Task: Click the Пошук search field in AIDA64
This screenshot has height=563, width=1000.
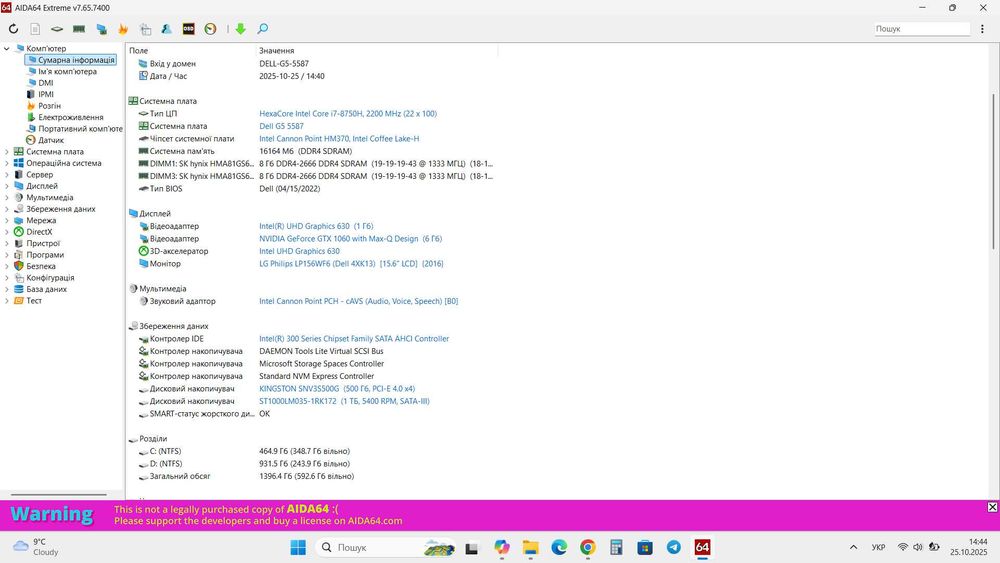Action: pos(922,29)
